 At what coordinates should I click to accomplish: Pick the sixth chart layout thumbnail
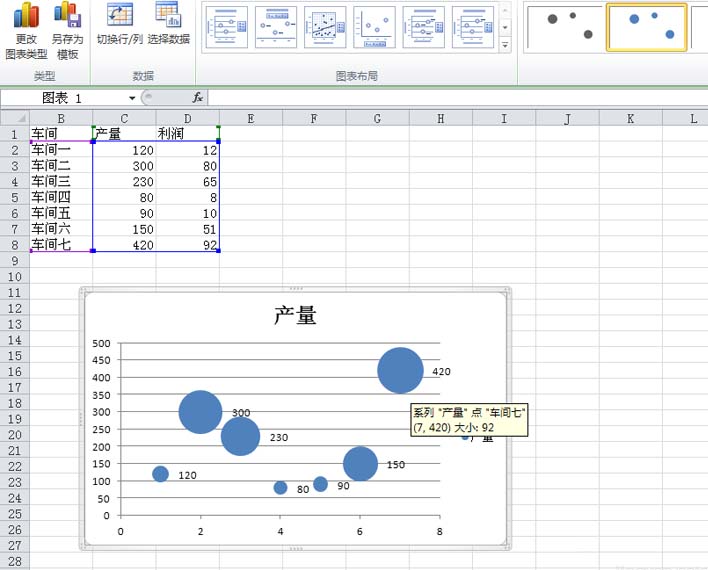(x=473, y=28)
